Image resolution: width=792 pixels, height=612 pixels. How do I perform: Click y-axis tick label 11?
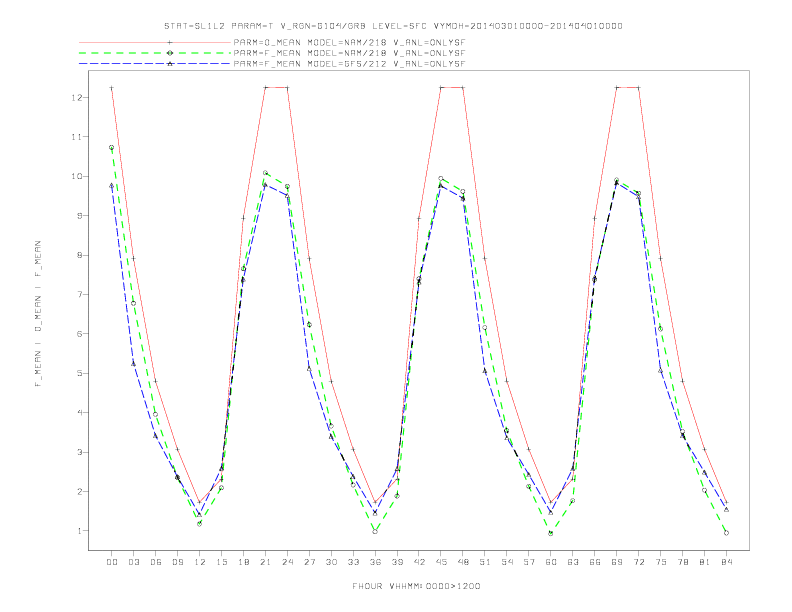point(77,137)
